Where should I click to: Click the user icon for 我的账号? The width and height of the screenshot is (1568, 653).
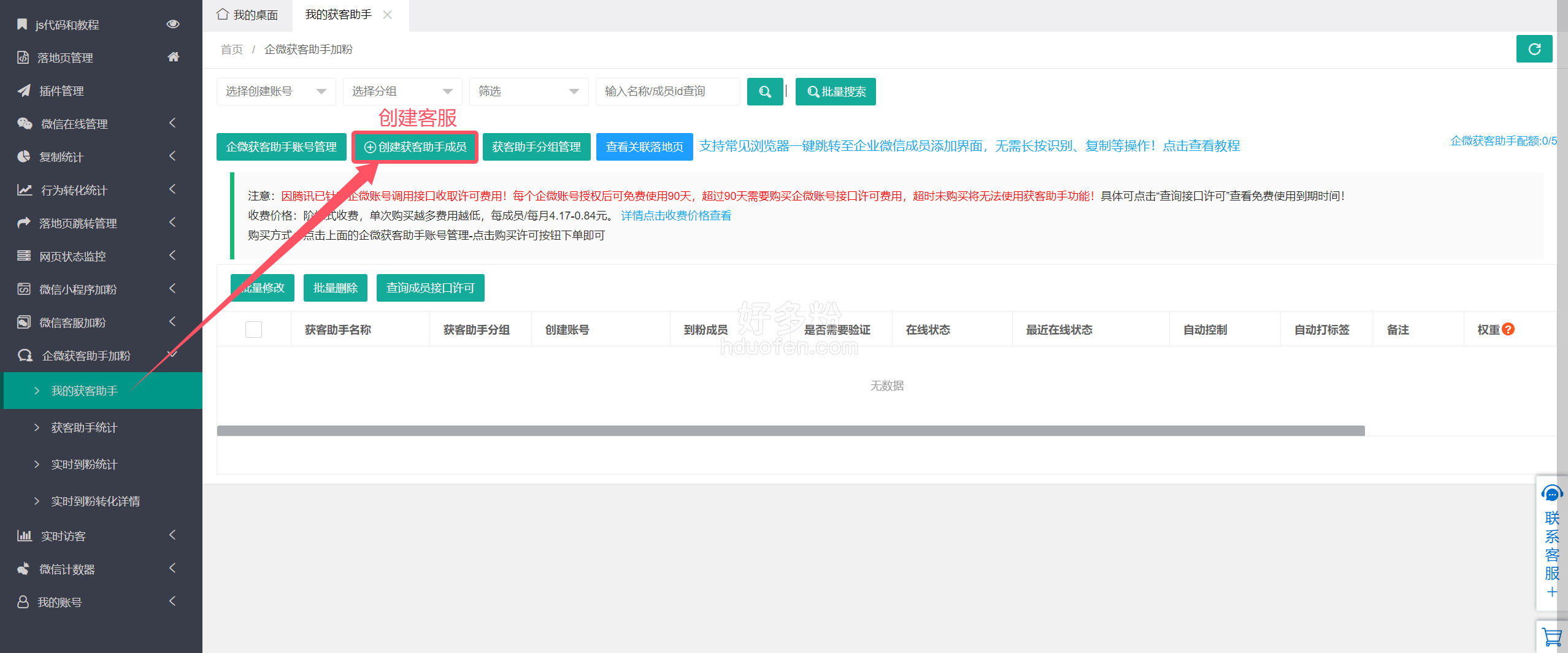click(x=23, y=602)
